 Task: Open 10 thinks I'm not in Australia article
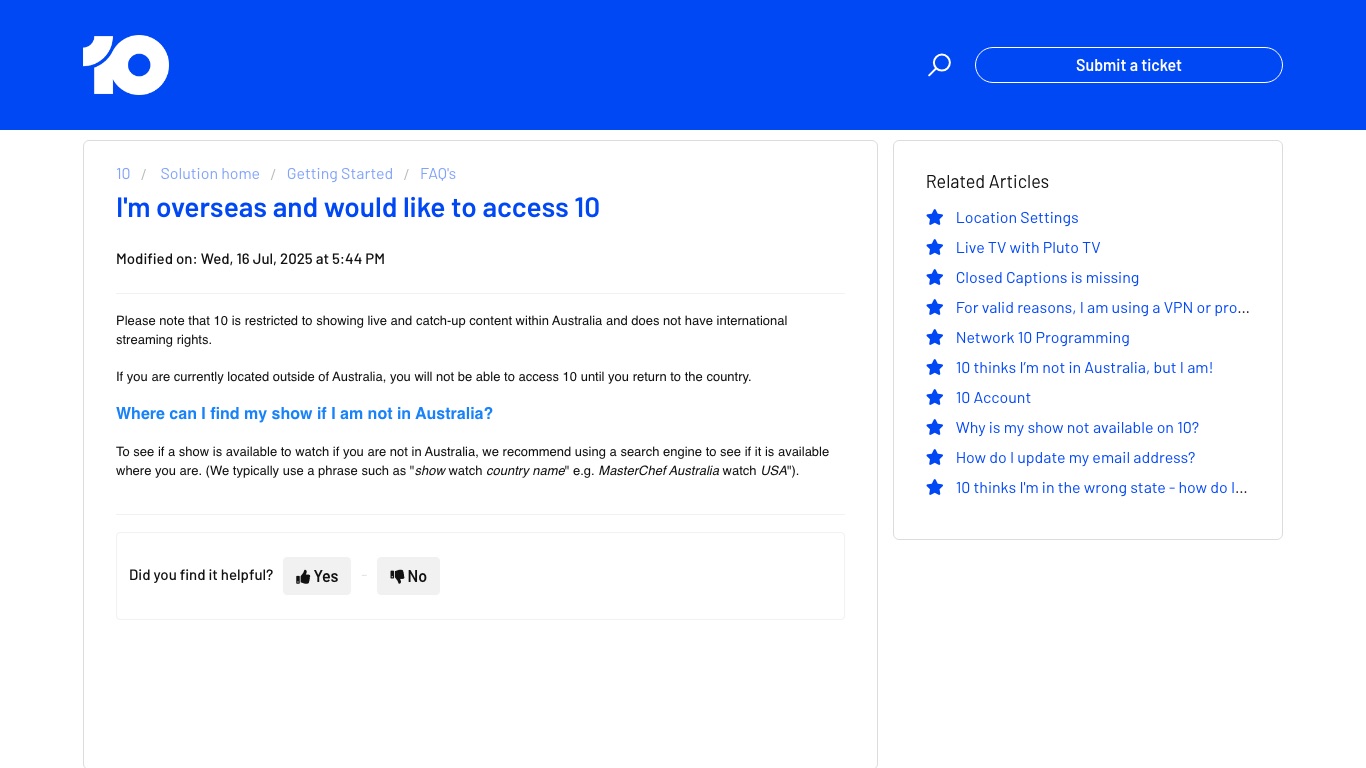1084,368
